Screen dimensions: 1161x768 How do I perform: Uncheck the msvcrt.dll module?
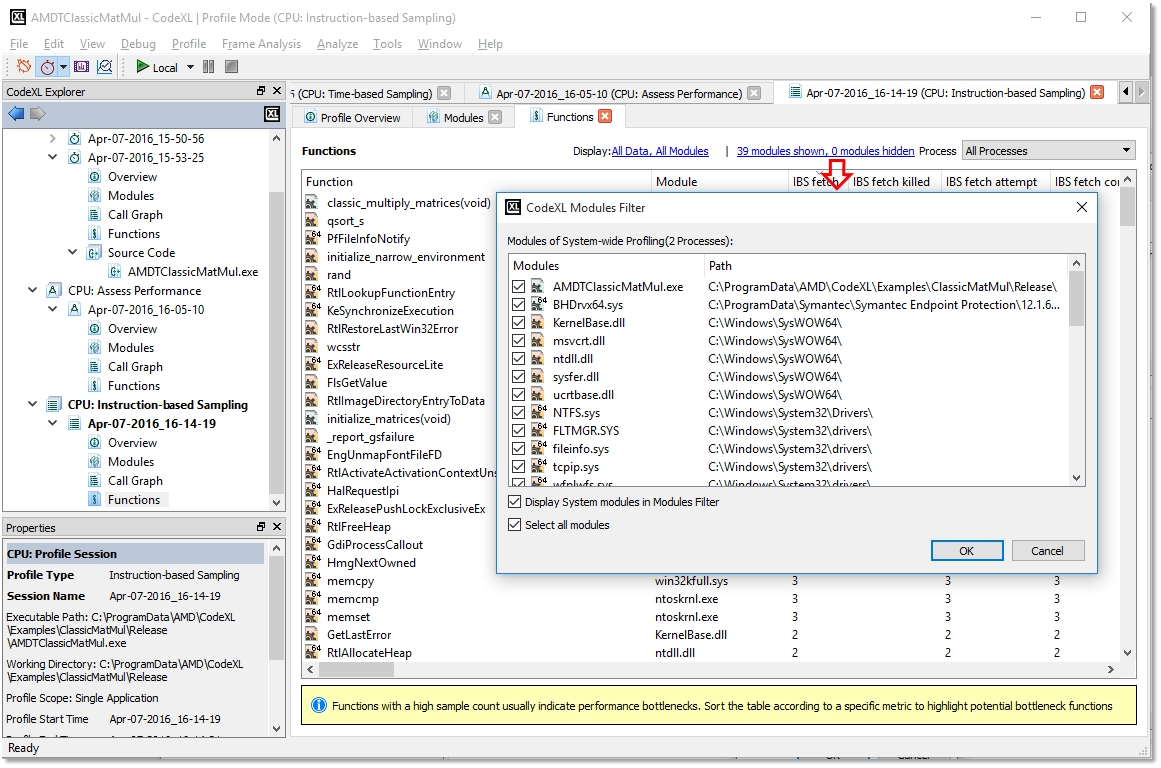pos(518,341)
